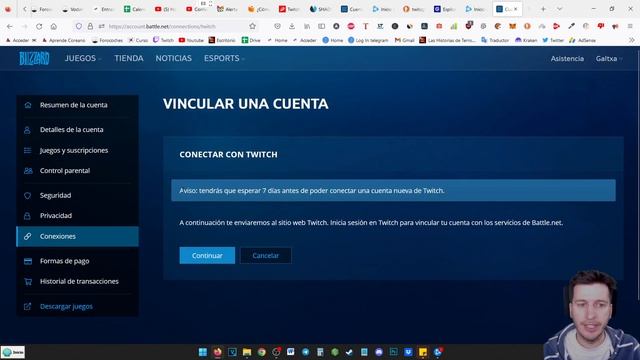
Task: Click the page vertical scrollbar
Action: 638,176
